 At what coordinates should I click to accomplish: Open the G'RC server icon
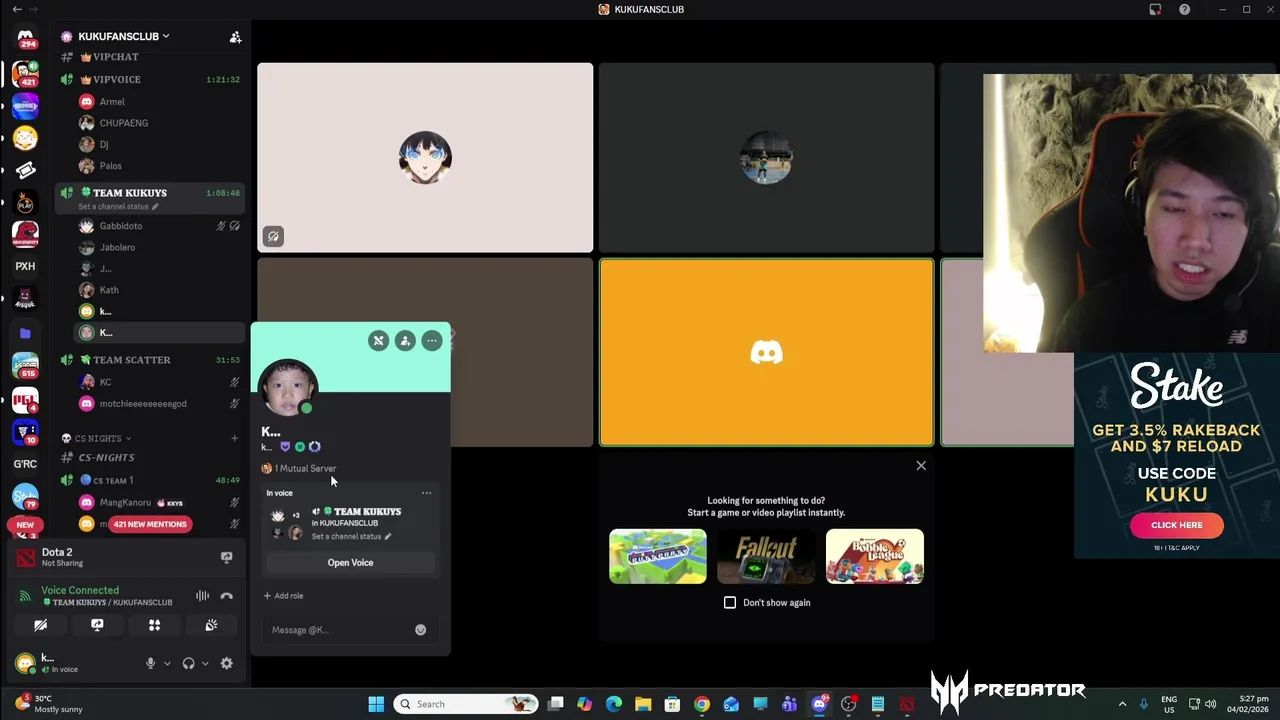(x=25, y=464)
